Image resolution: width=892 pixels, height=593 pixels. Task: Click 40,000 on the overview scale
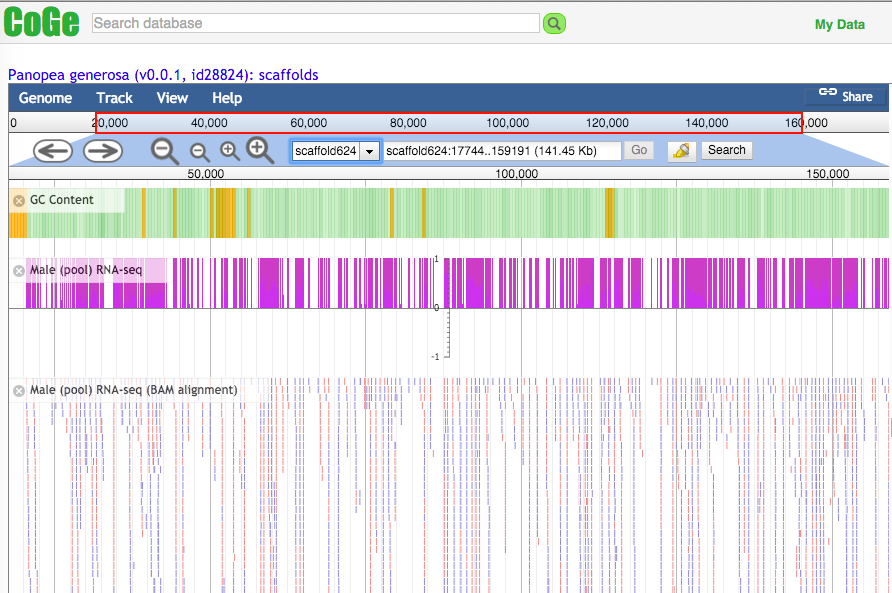(209, 123)
